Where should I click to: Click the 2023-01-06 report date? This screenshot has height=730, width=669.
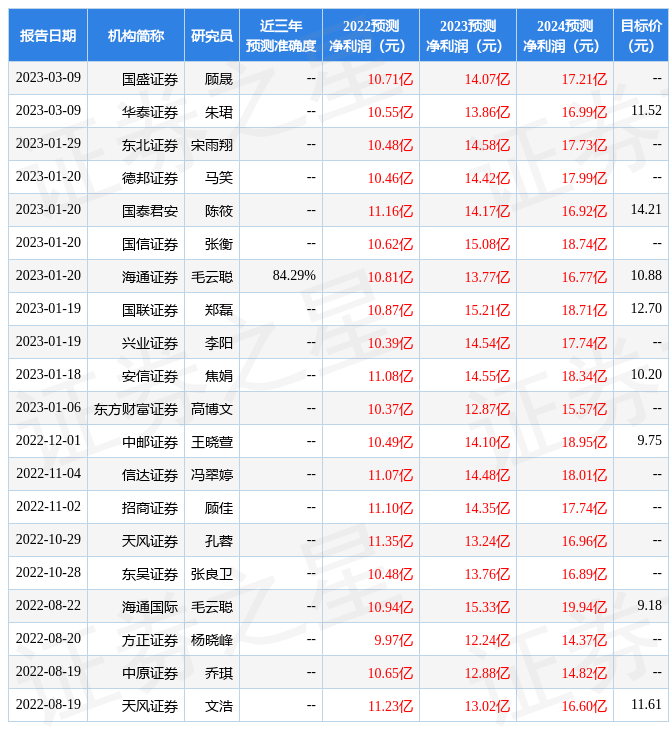[48, 407]
